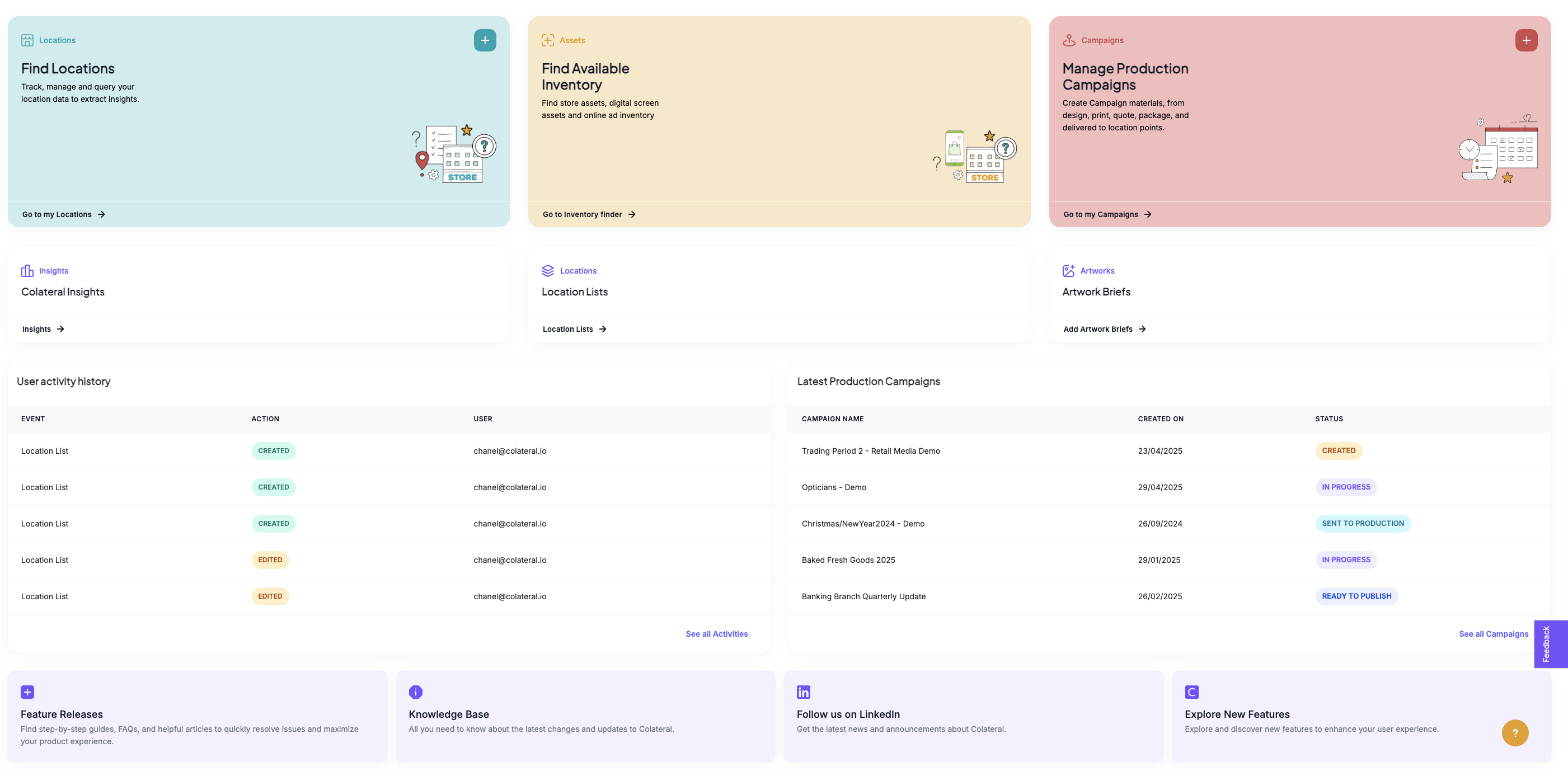Click the LinkedIn icon

[x=803, y=692]
